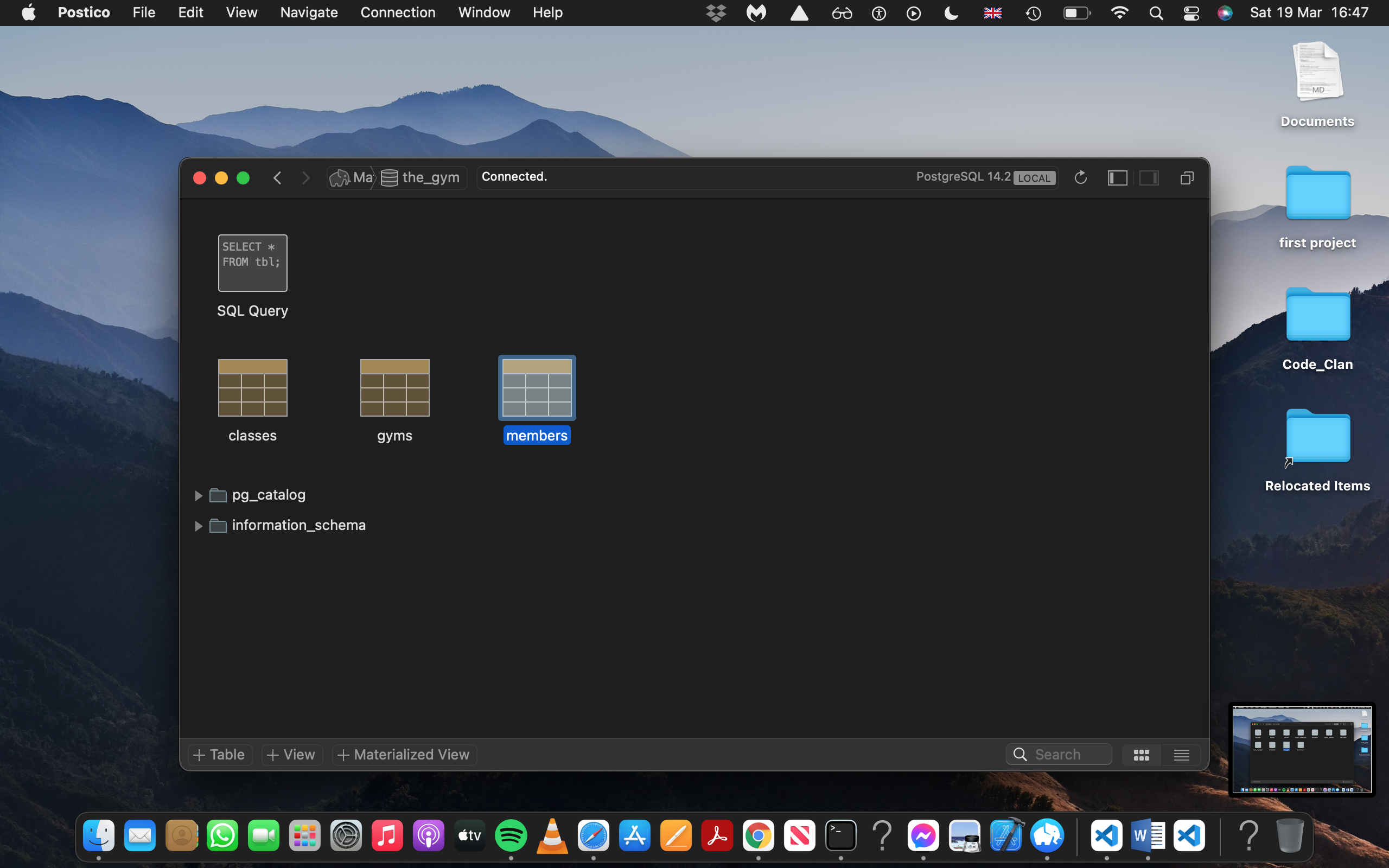Open the classes table icon
This screenshot has height=868, width=1389.
point(252,387)
